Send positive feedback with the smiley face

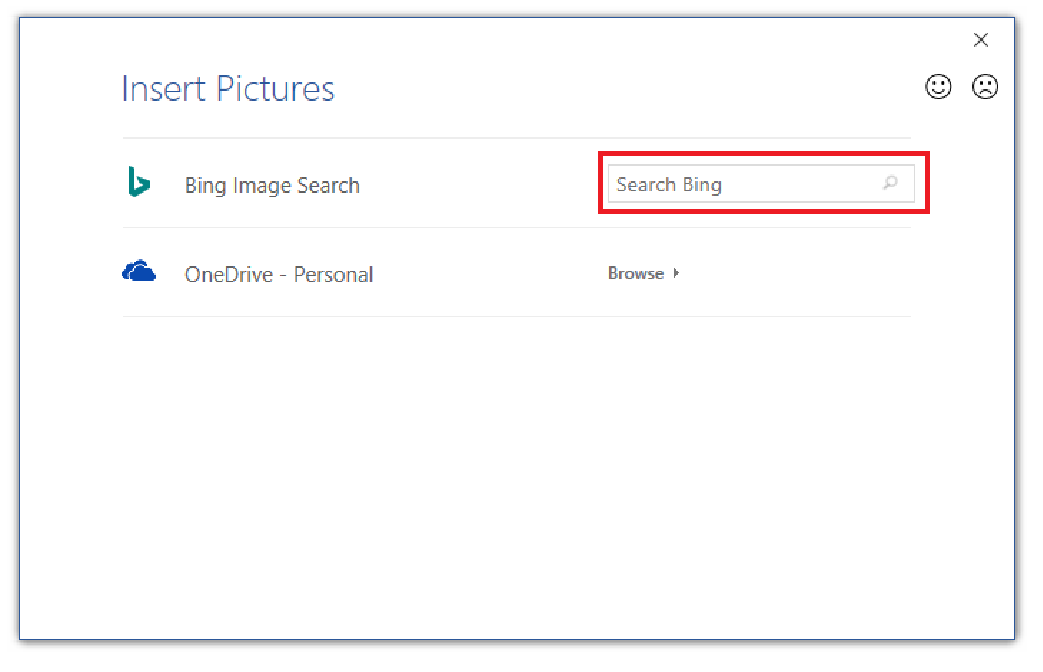(939, 86)
